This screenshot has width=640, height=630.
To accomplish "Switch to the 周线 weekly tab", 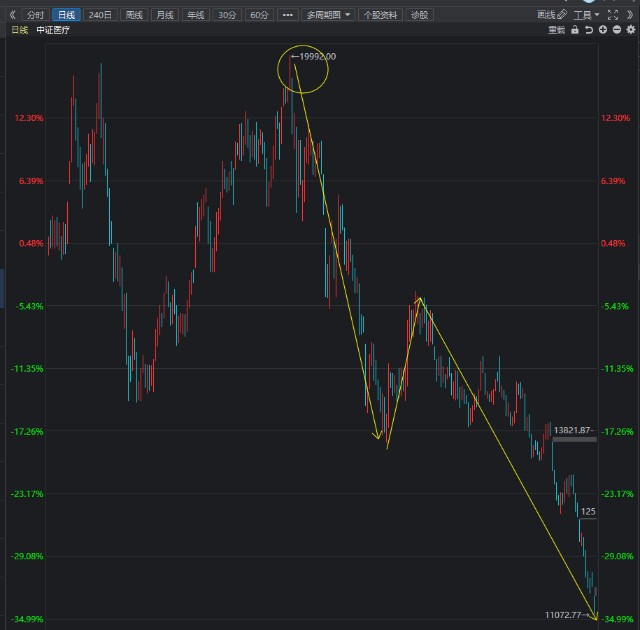I will [134, 15].
